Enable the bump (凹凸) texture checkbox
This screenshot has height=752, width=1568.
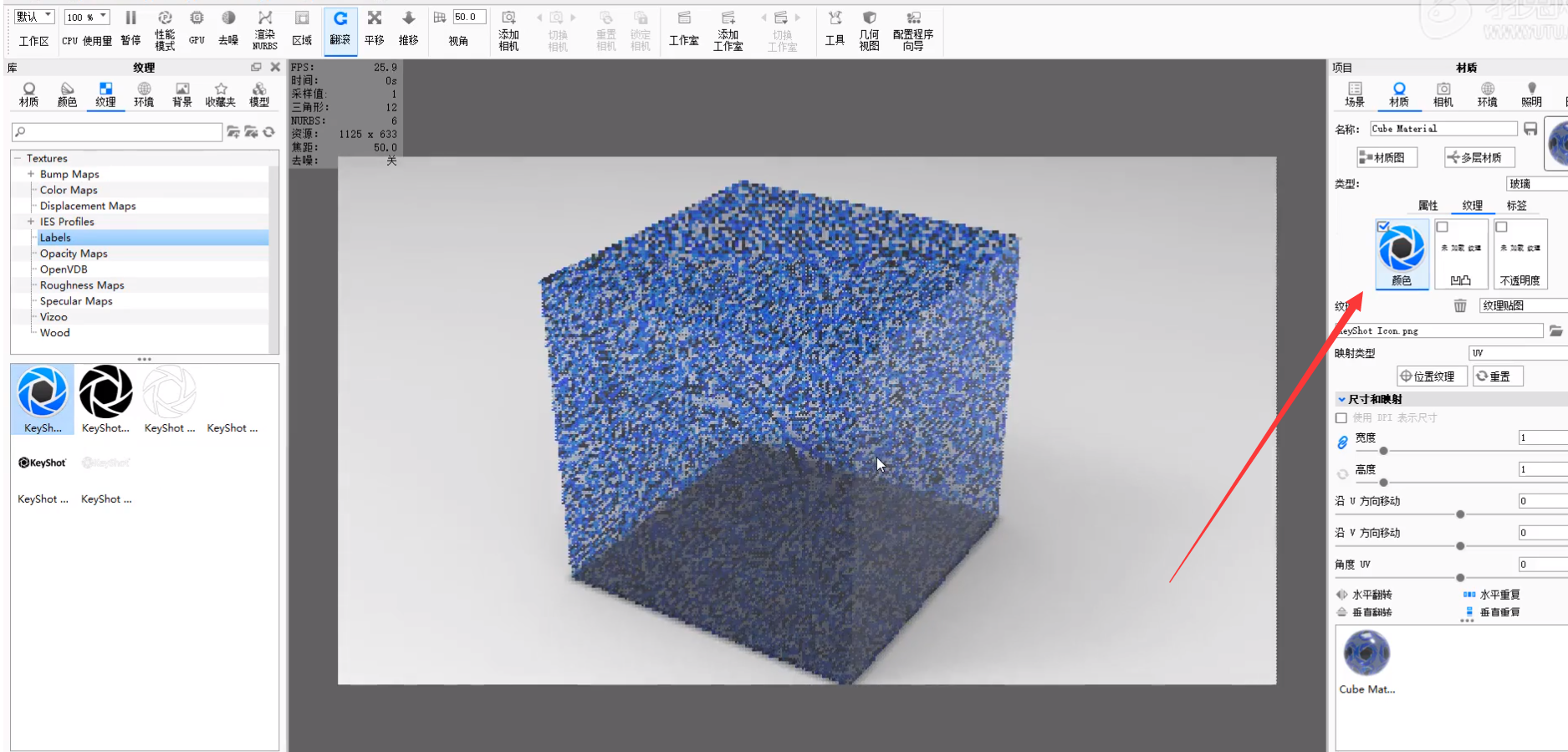[x=1442, y=227]
